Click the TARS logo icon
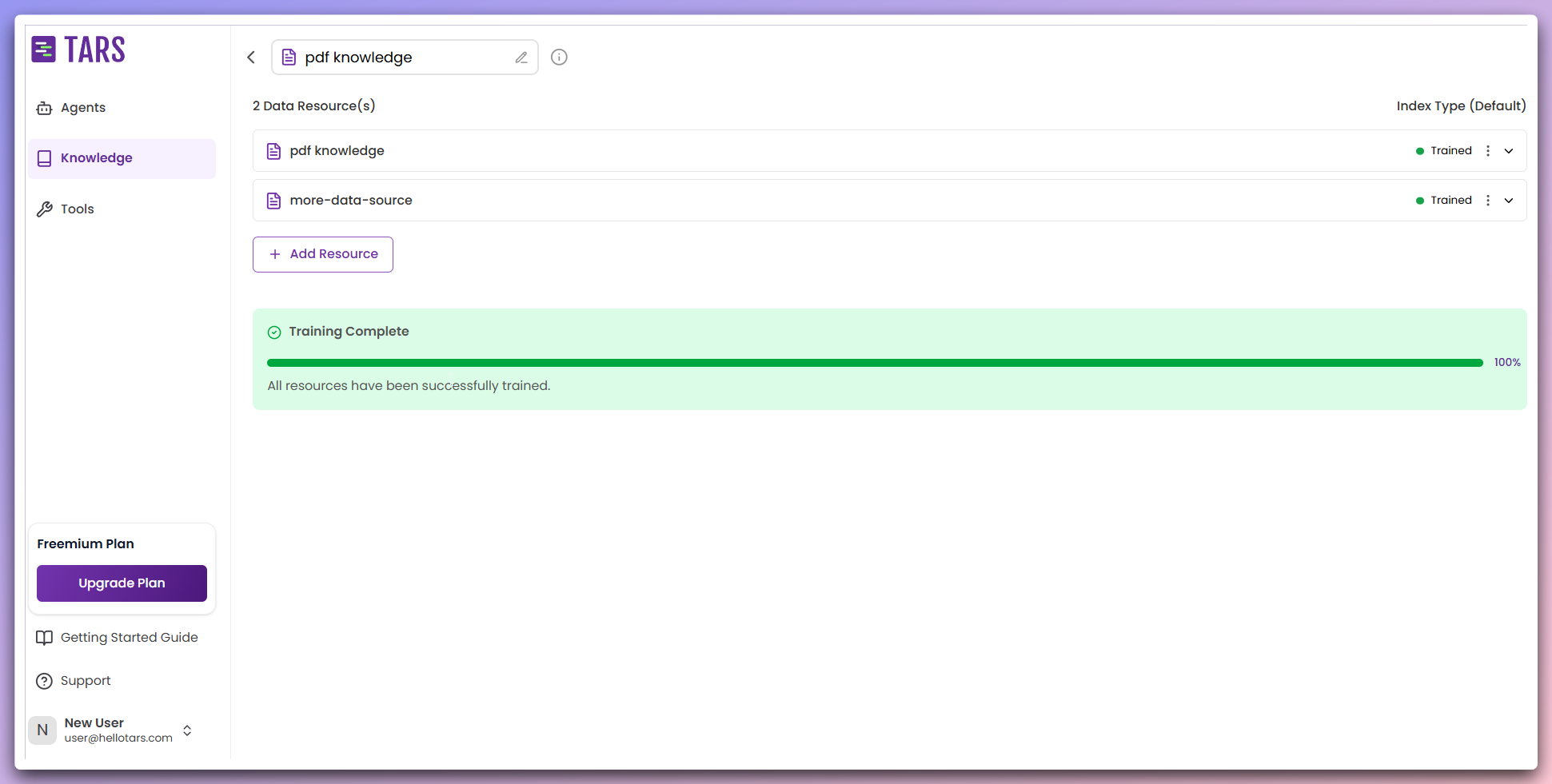This screenshot has width=1552, height=784. point(43,50)
